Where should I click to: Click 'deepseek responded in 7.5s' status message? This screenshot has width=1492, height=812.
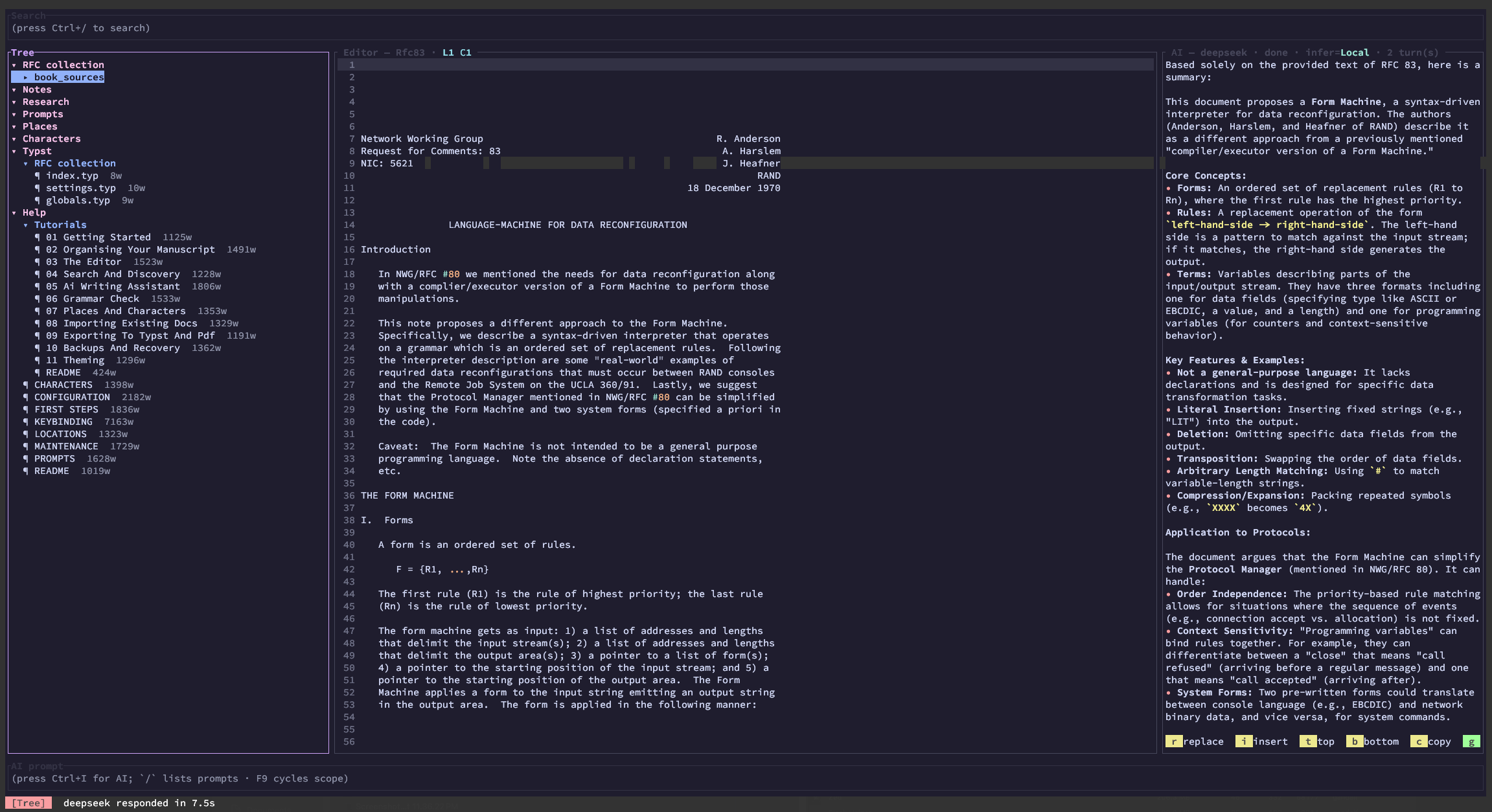(x=139, y=803)
